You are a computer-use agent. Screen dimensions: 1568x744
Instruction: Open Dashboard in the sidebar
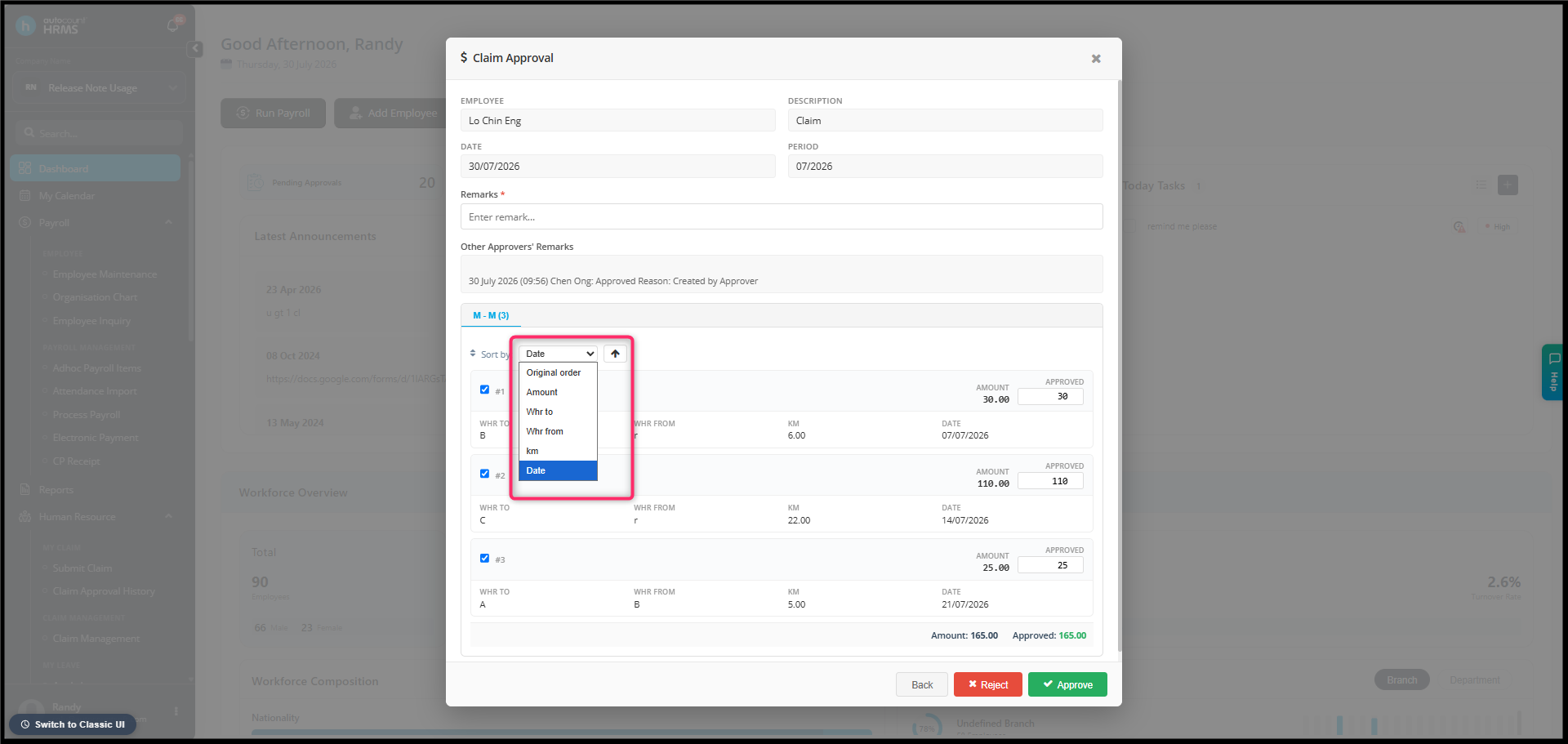click(95, 168)
